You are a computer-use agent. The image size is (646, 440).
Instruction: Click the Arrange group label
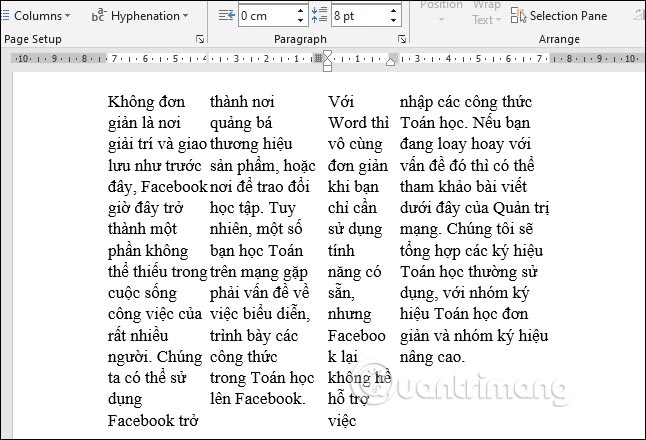pos(559,39)
